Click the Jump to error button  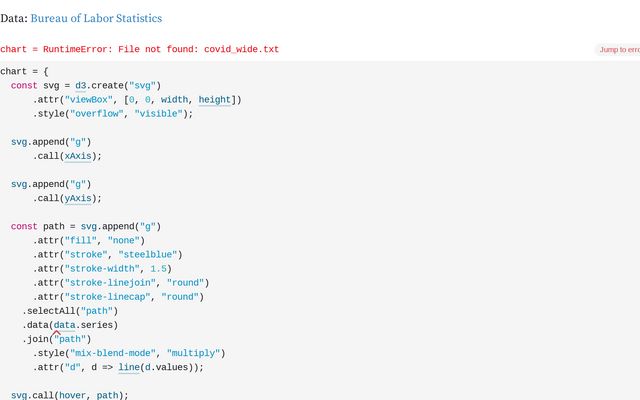pyautogui.click(x=619, y=50)
